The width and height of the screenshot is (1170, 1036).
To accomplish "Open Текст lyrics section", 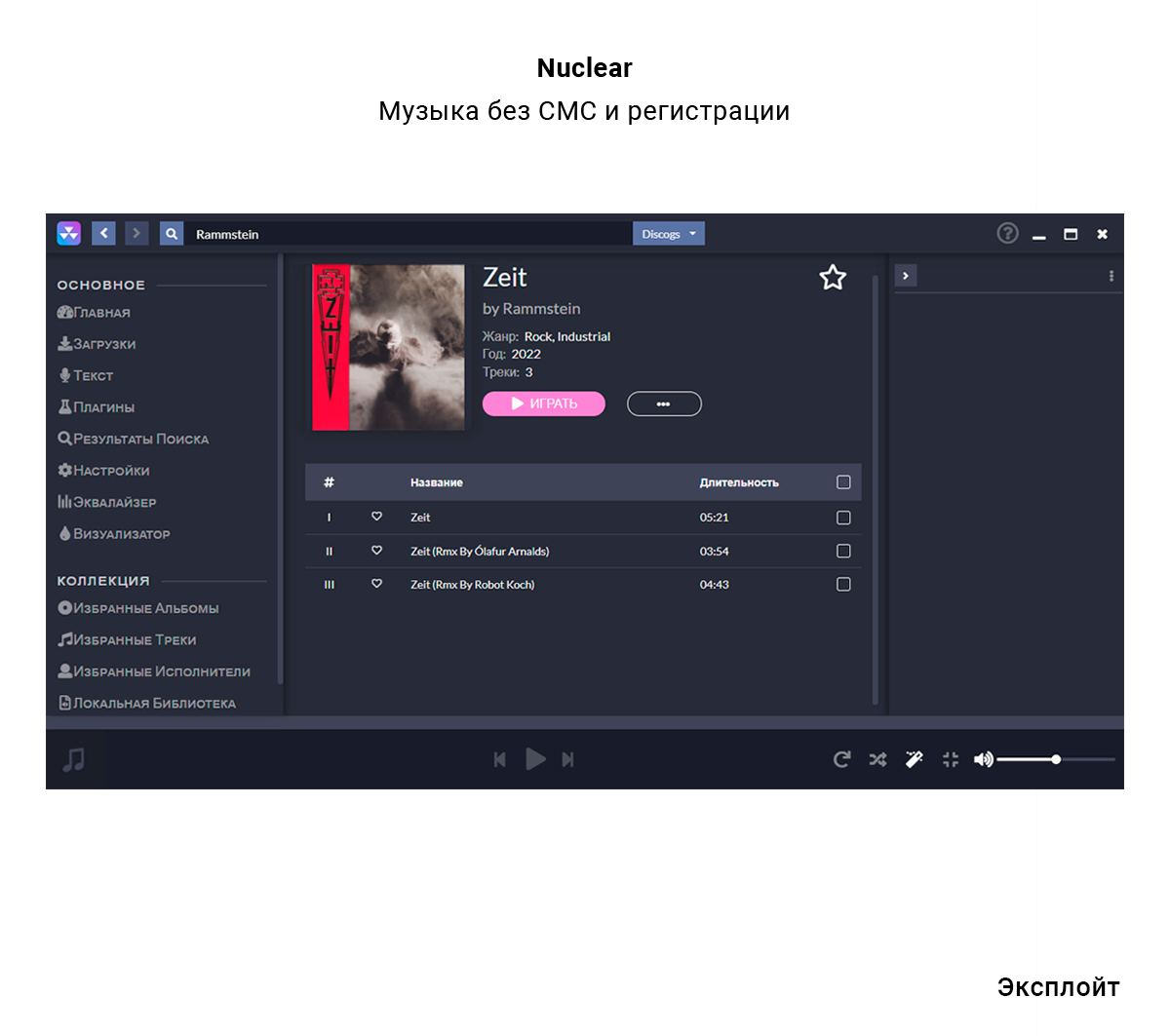I will pos(86,375).
